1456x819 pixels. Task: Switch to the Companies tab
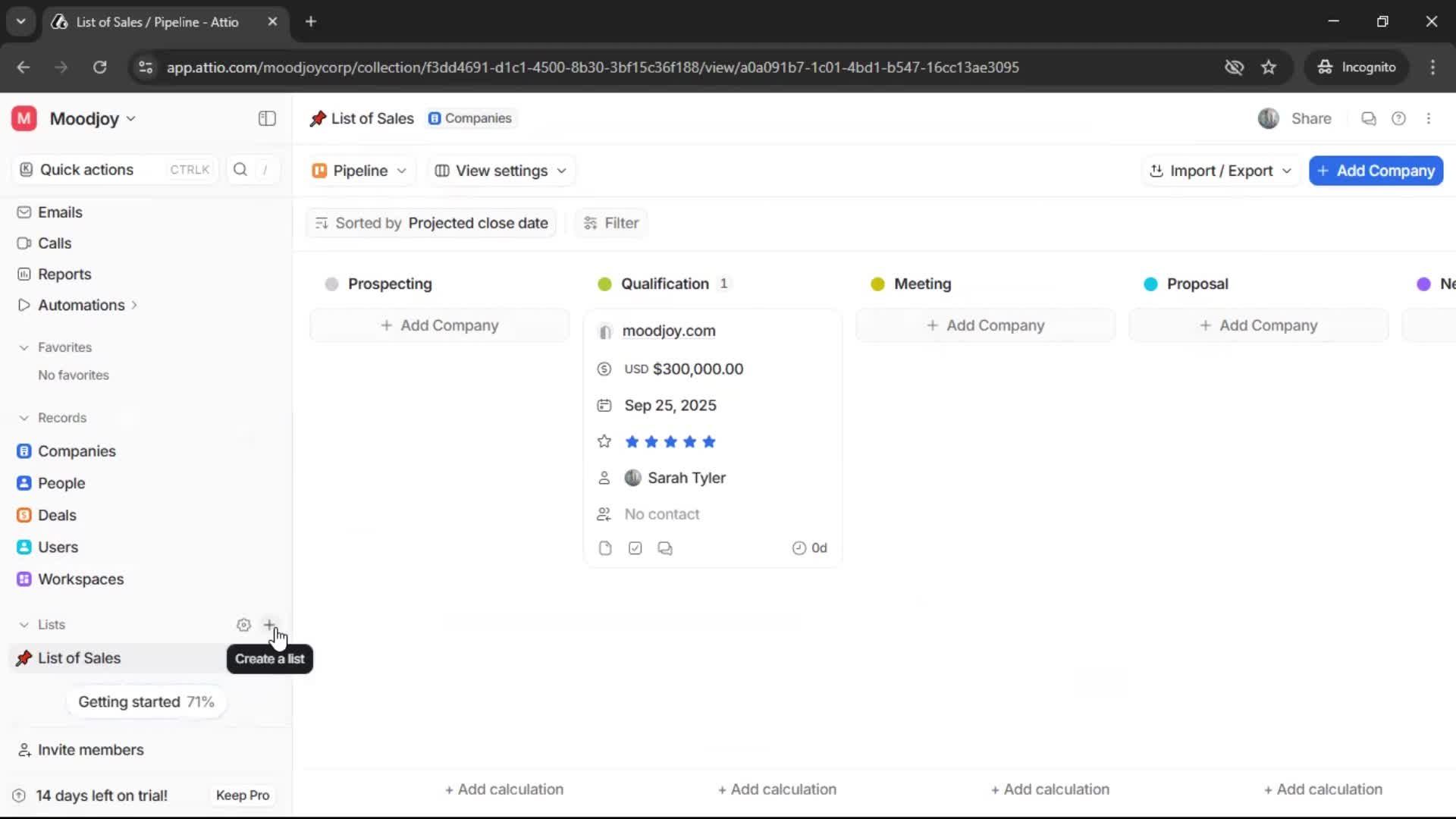(470, 118)
